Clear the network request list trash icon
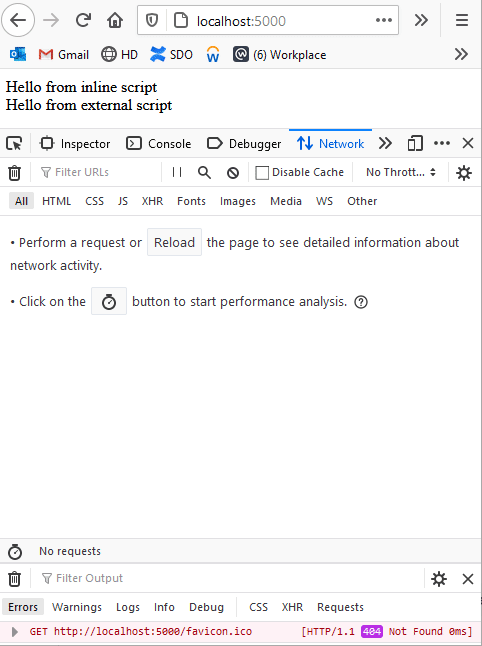The height and width of the screenshot is (646, 482). coord(14,173)
